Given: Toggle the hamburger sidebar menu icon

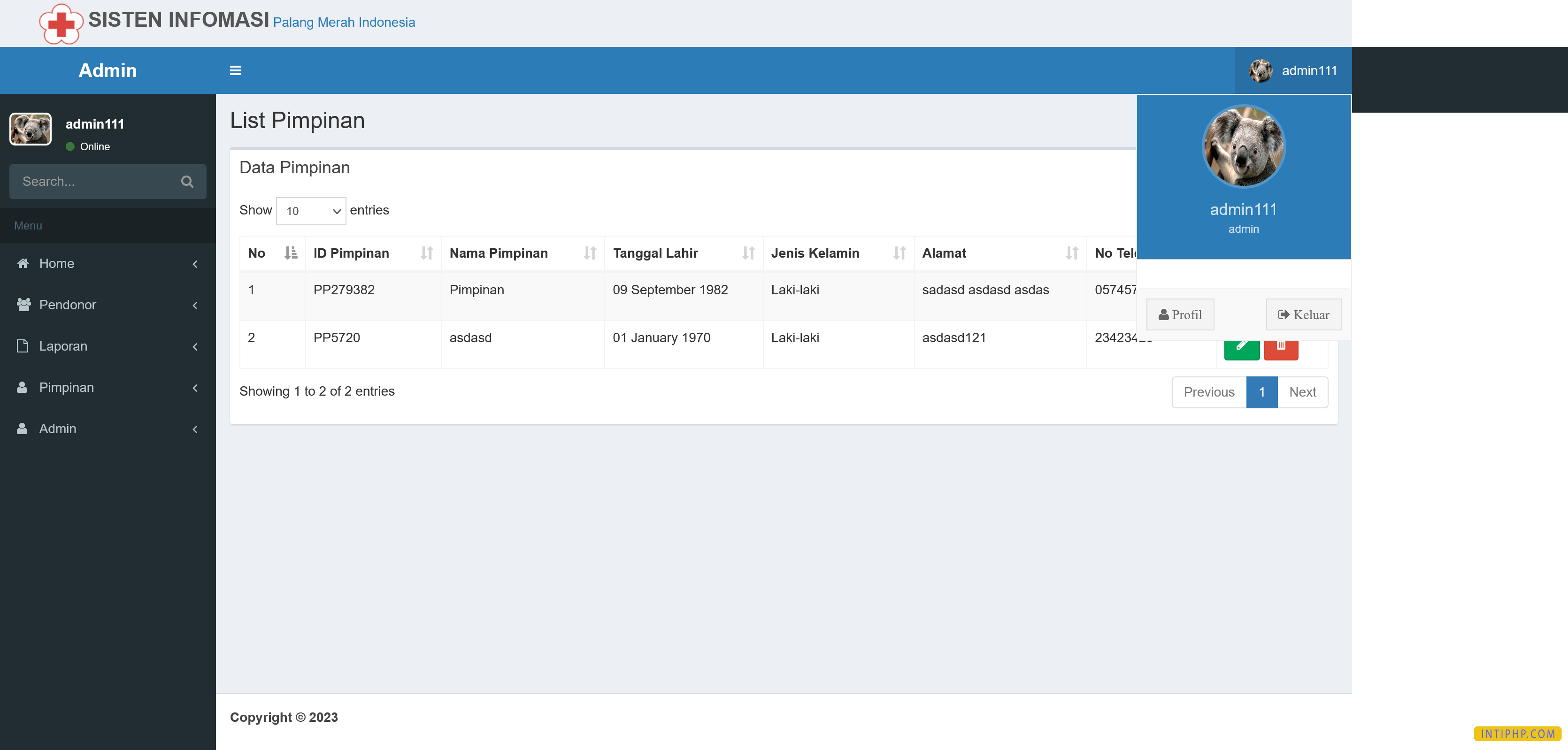Looking at the screenshot, I should pyautogui.click(x=235, y=70).
